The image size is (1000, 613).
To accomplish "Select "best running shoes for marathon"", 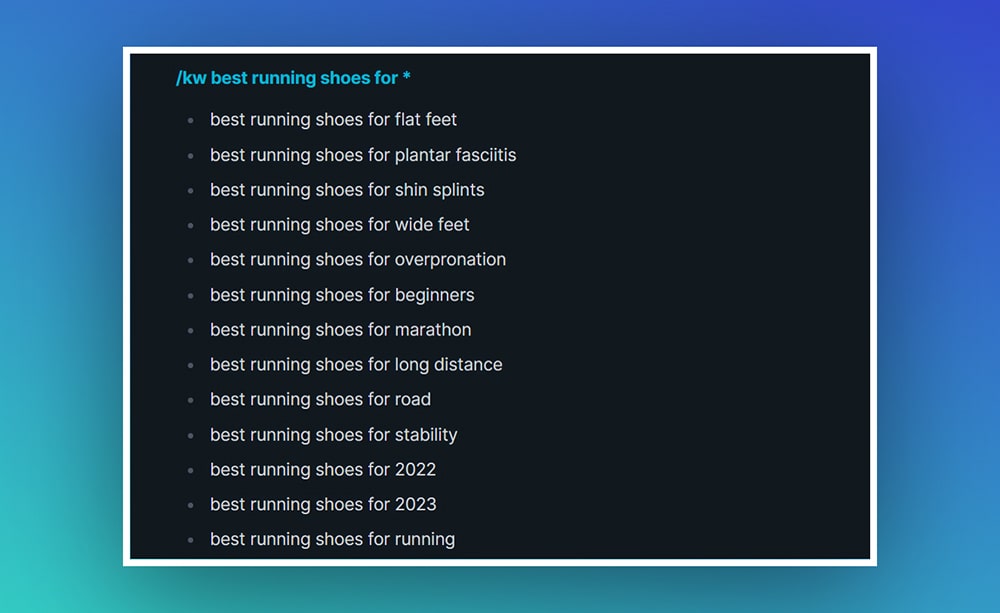I will coord(341,330).
